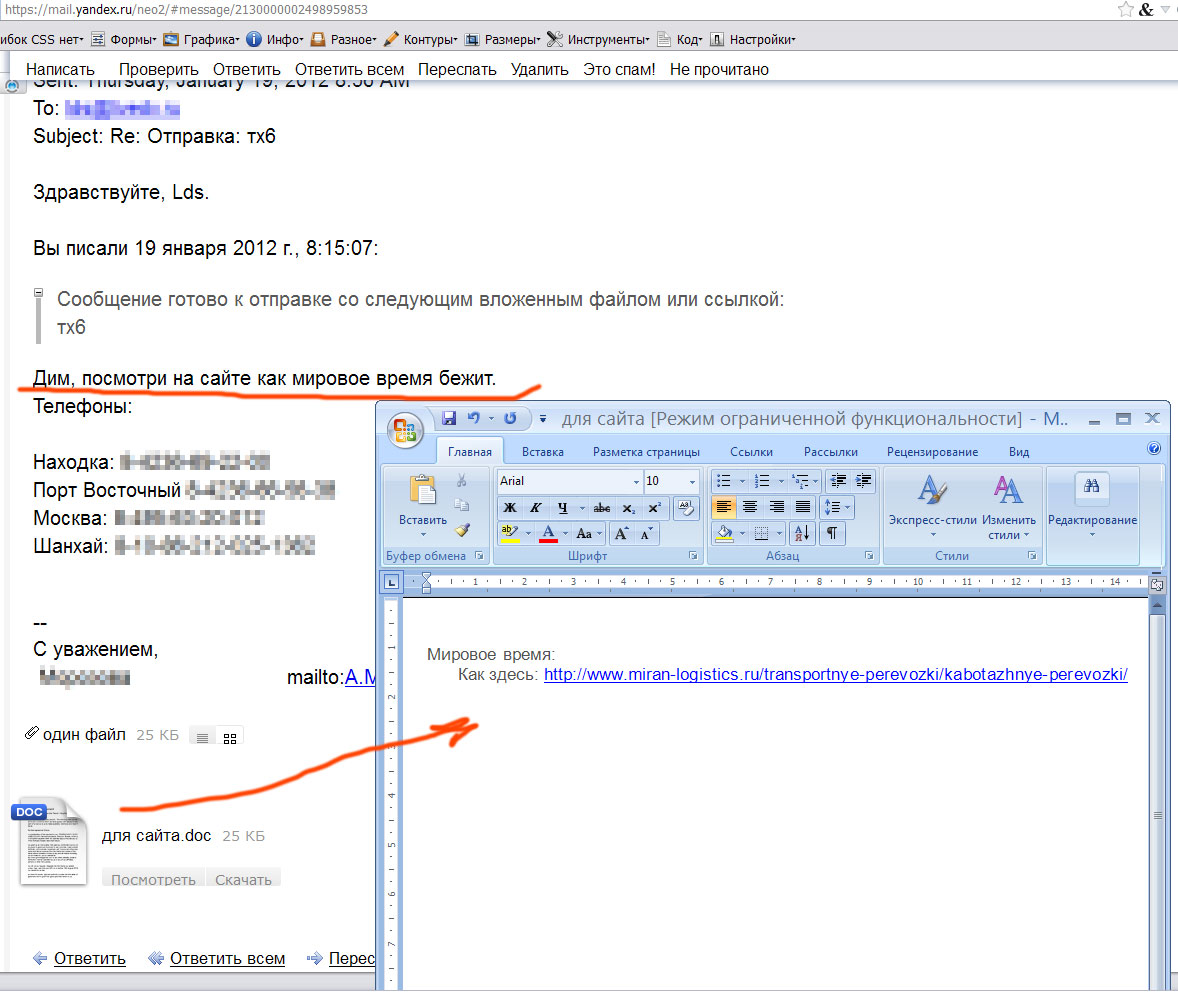Click the Paste clipboard icon

click(x=423, y=491)
